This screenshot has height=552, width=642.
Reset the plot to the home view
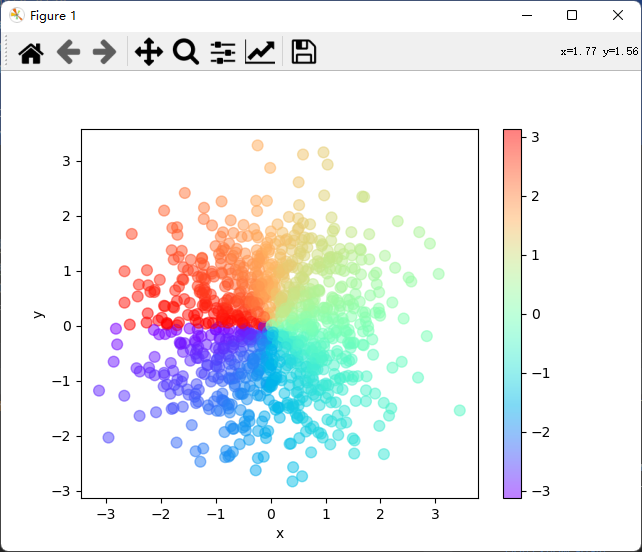[x=31, y=52]
